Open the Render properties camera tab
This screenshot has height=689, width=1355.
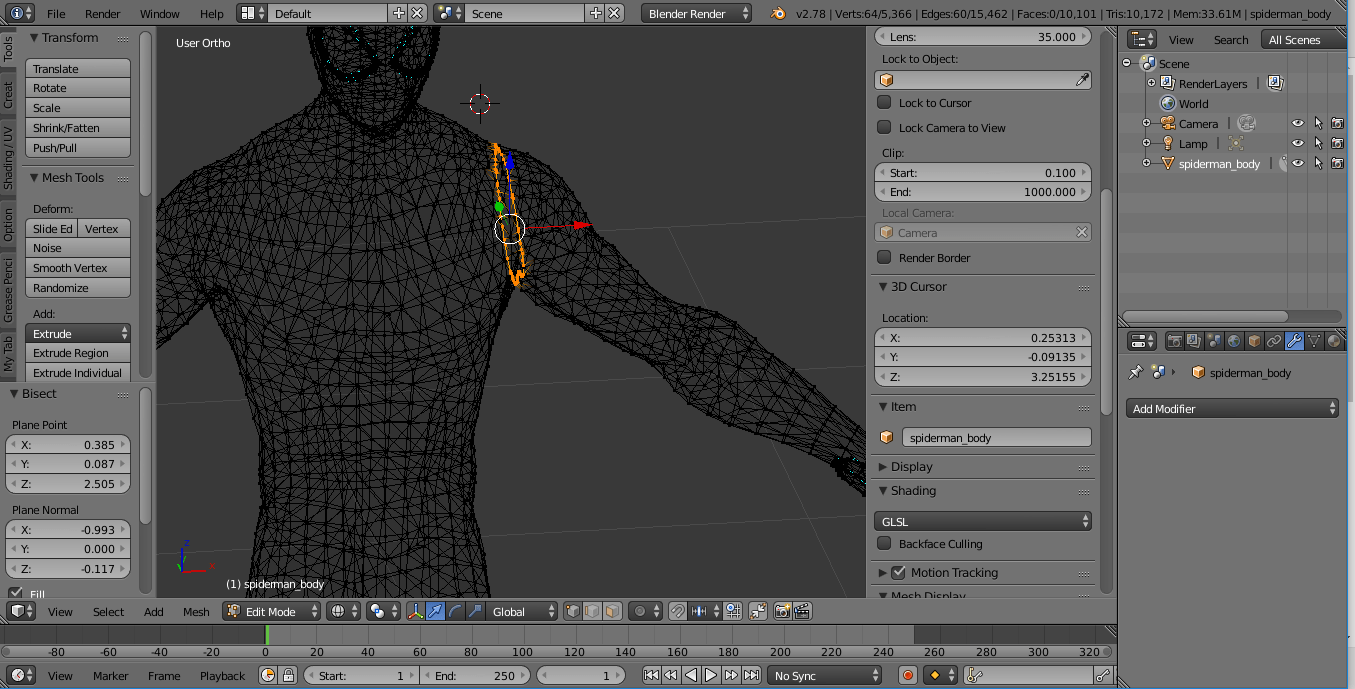1175,341
